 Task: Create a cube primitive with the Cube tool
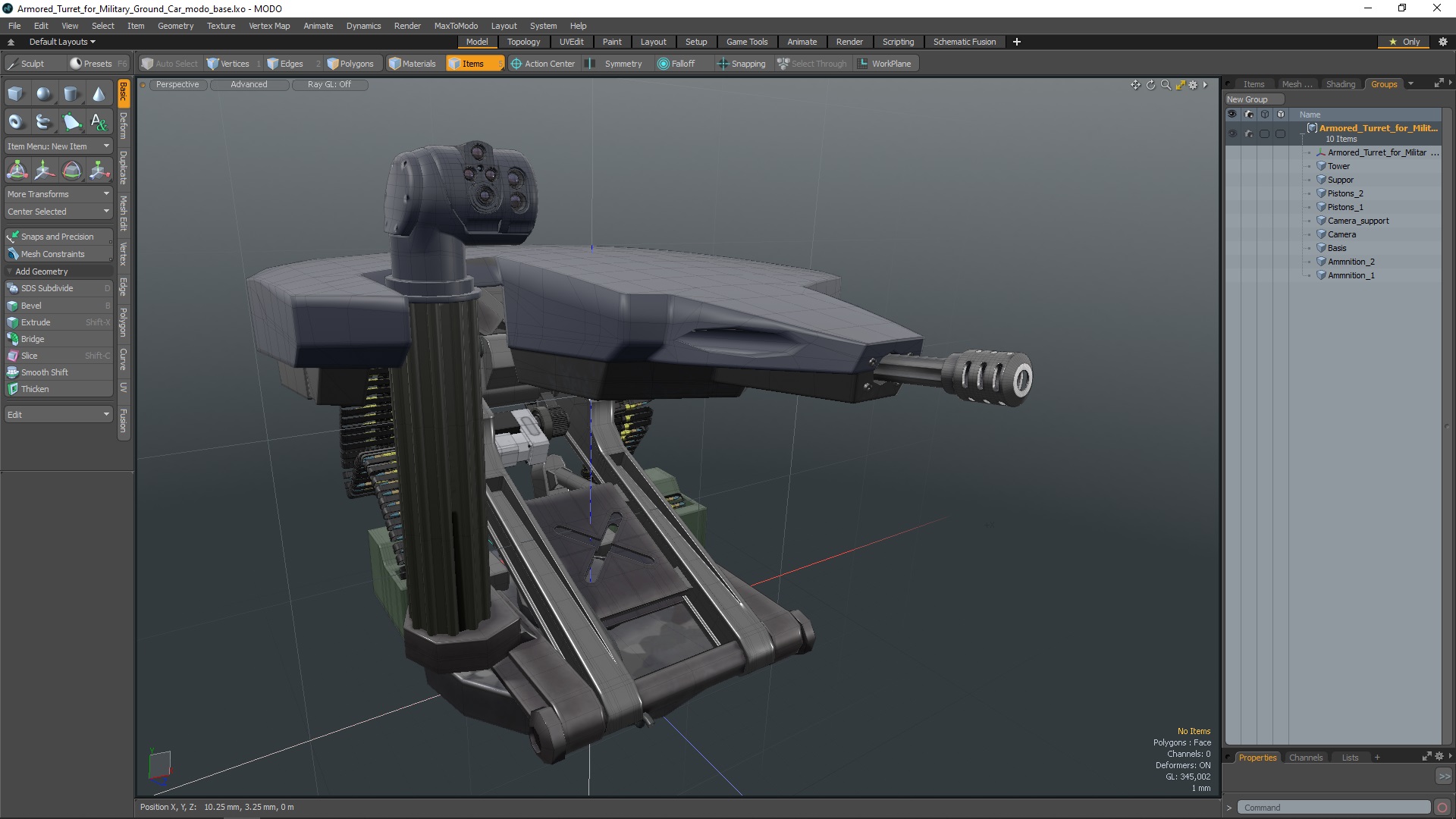pyautogui.click(x=16, y=94)
